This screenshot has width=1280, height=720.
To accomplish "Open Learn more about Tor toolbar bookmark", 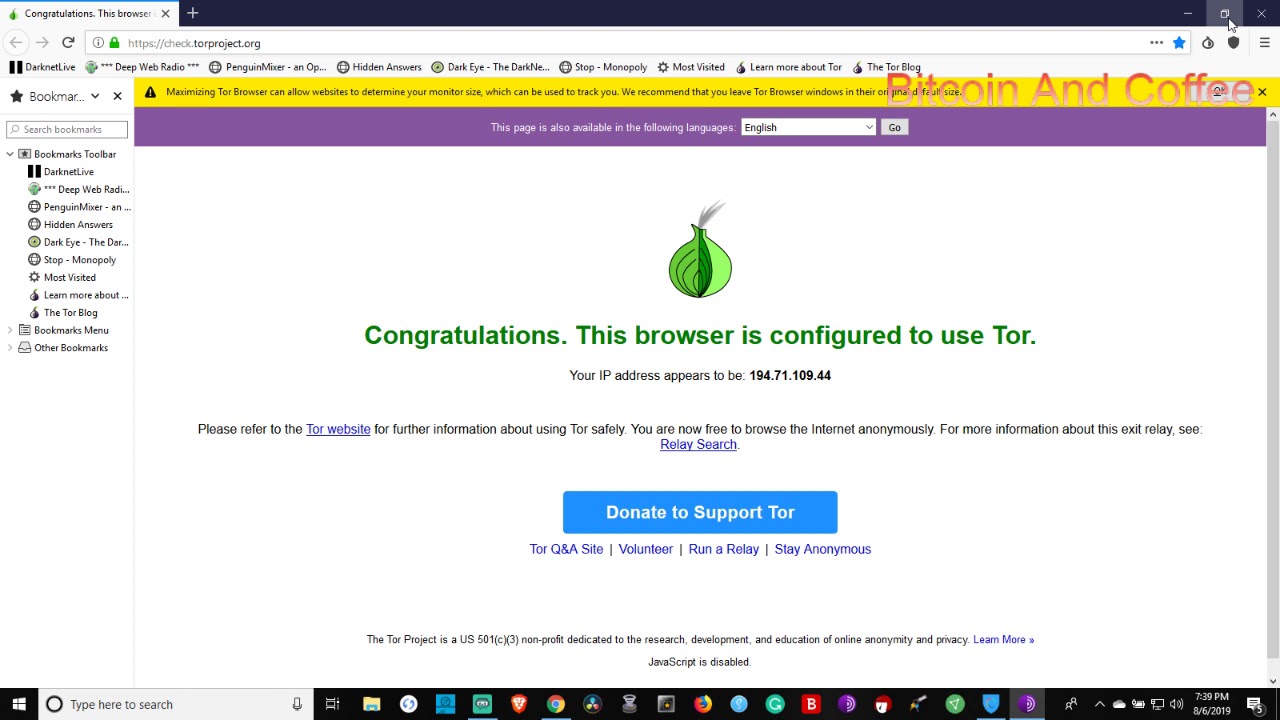I will pos(788,67).
